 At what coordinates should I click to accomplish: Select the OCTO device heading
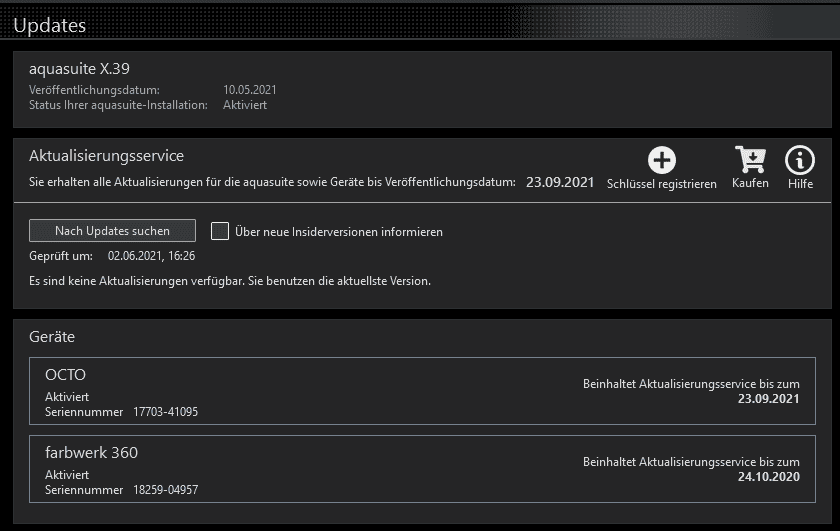pos(65,375)
